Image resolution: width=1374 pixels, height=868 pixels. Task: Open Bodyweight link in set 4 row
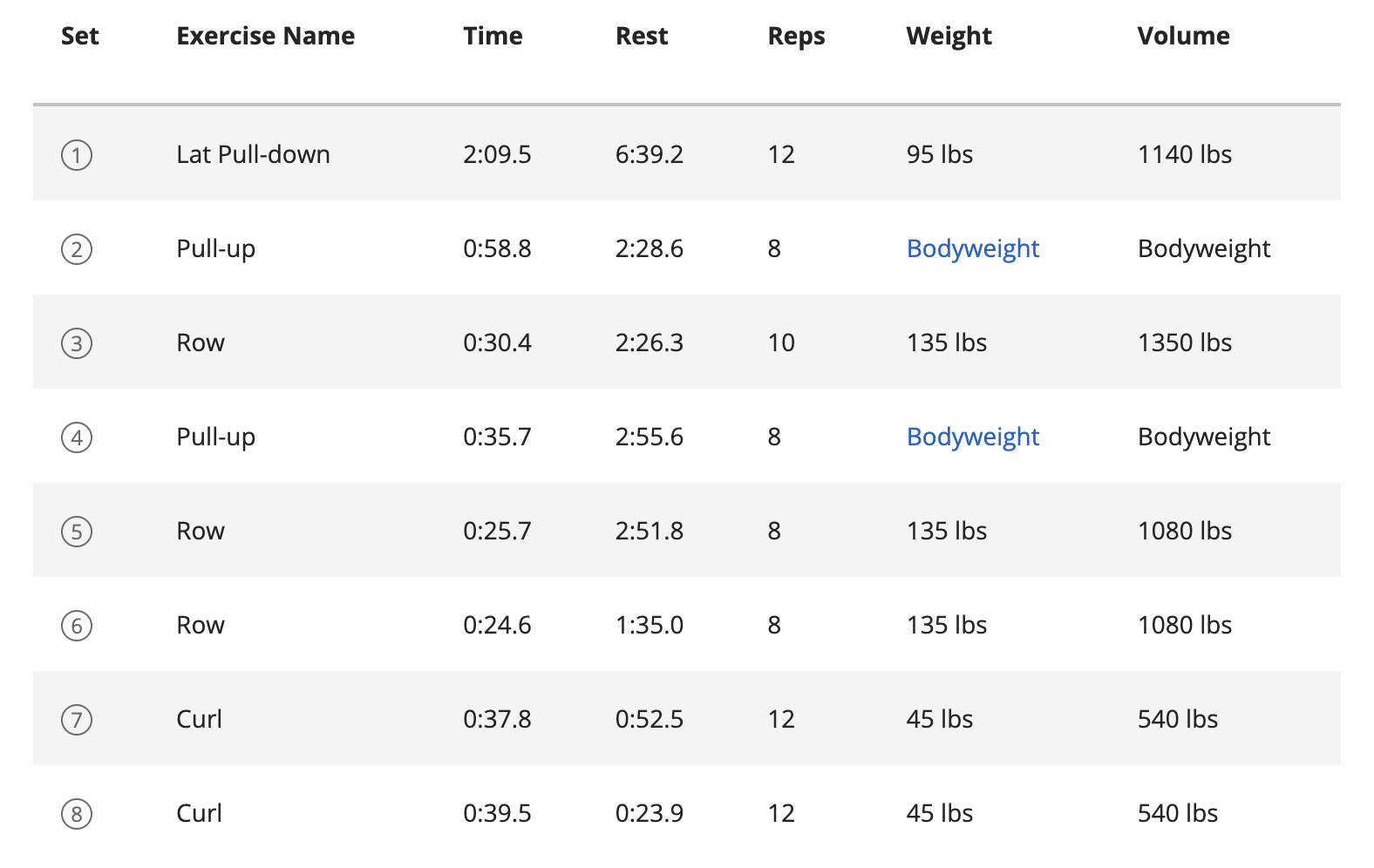(x=972, y=437)
